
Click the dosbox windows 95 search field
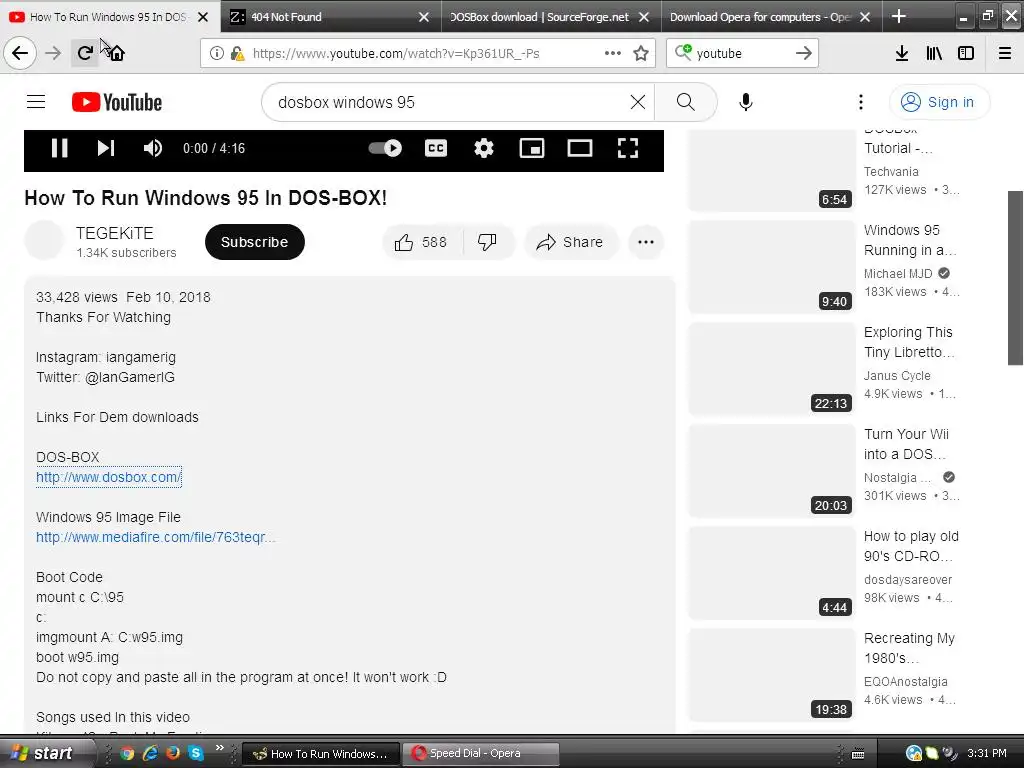point(451,102)
